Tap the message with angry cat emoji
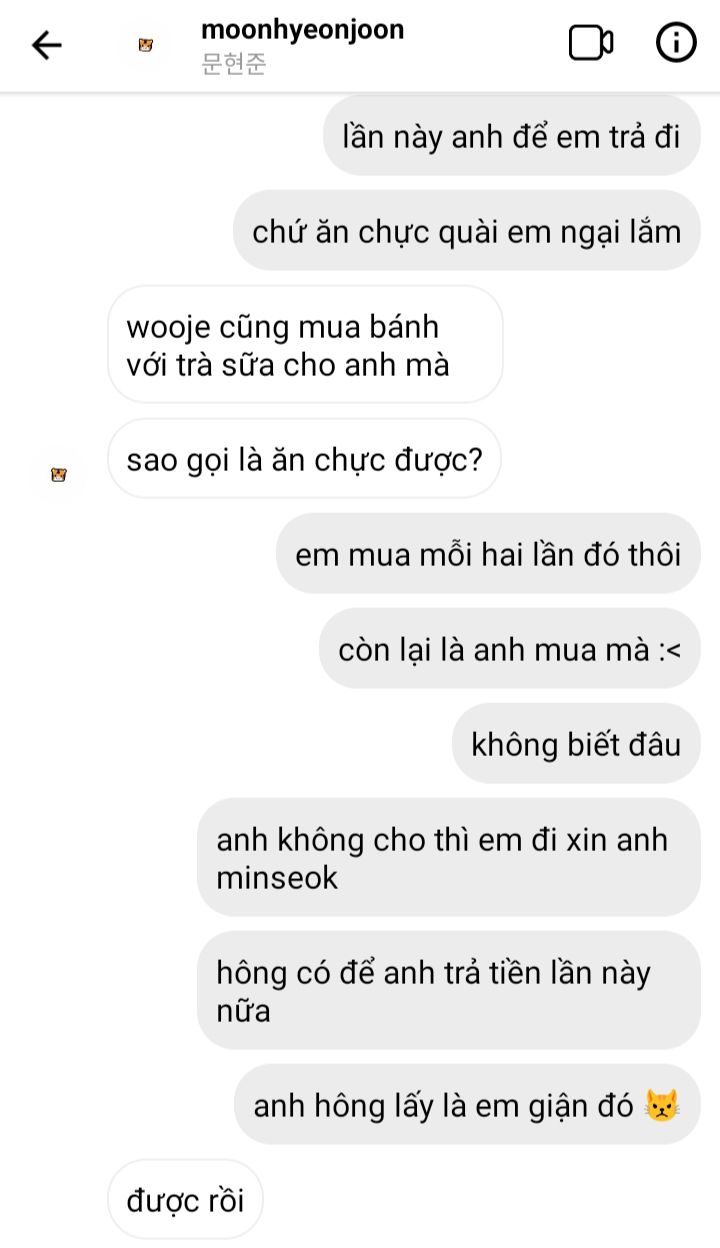Image resolution: width=720 pixels, height=1248 pixels. pyautogui.click(x=467, y=1106)
